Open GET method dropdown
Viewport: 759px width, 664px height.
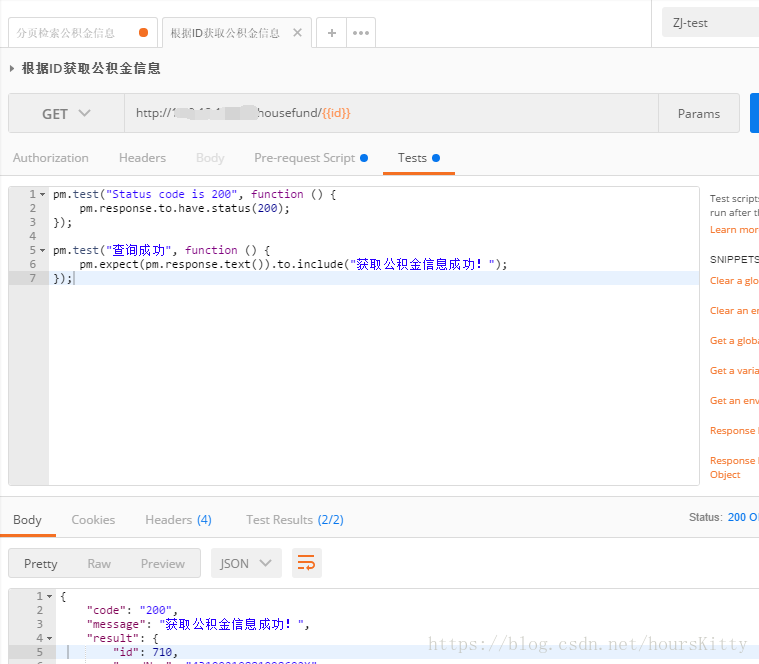[66, 113]
